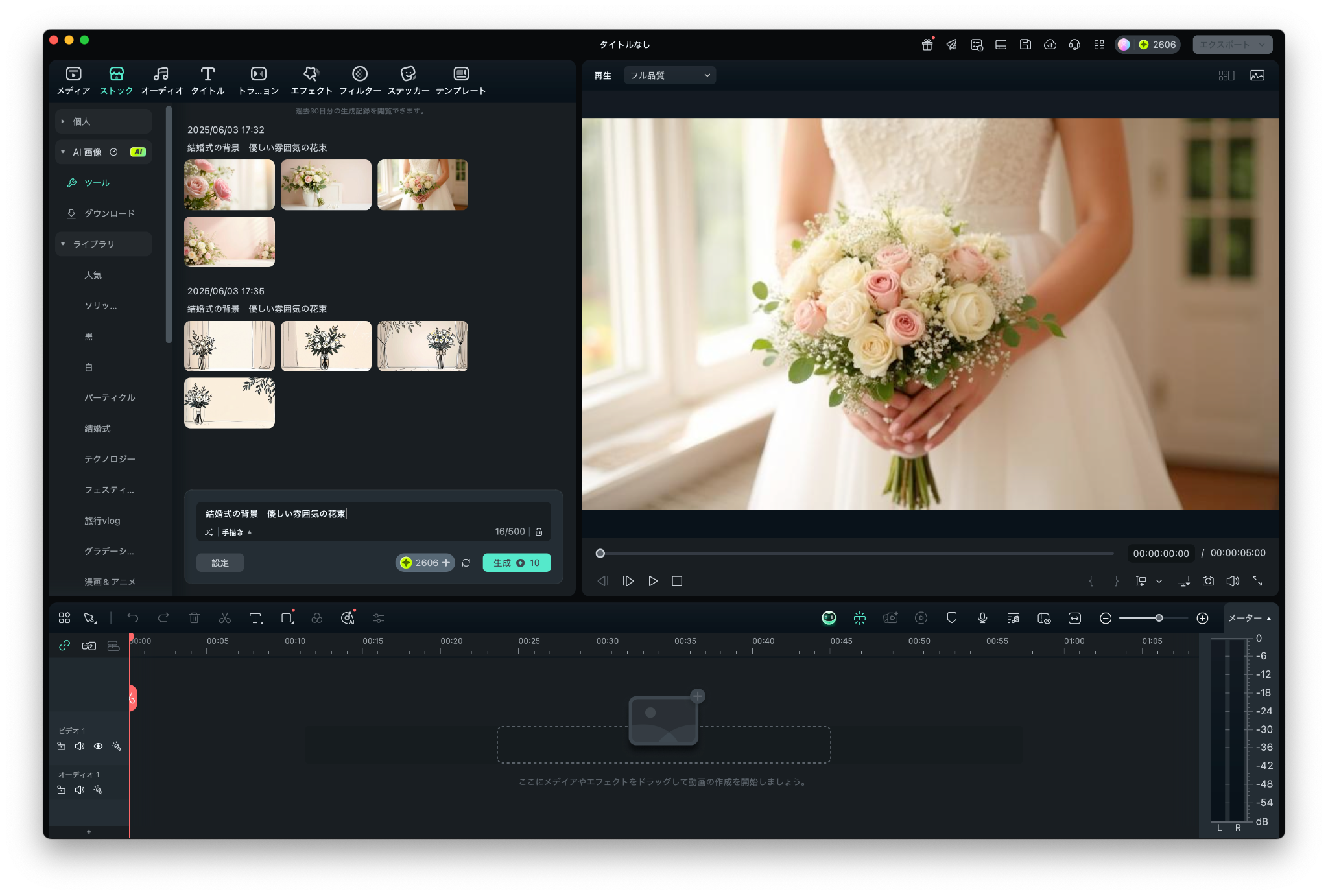1328x896 pixels.
Task: Click the 生成 generate button
Action: 516,563
